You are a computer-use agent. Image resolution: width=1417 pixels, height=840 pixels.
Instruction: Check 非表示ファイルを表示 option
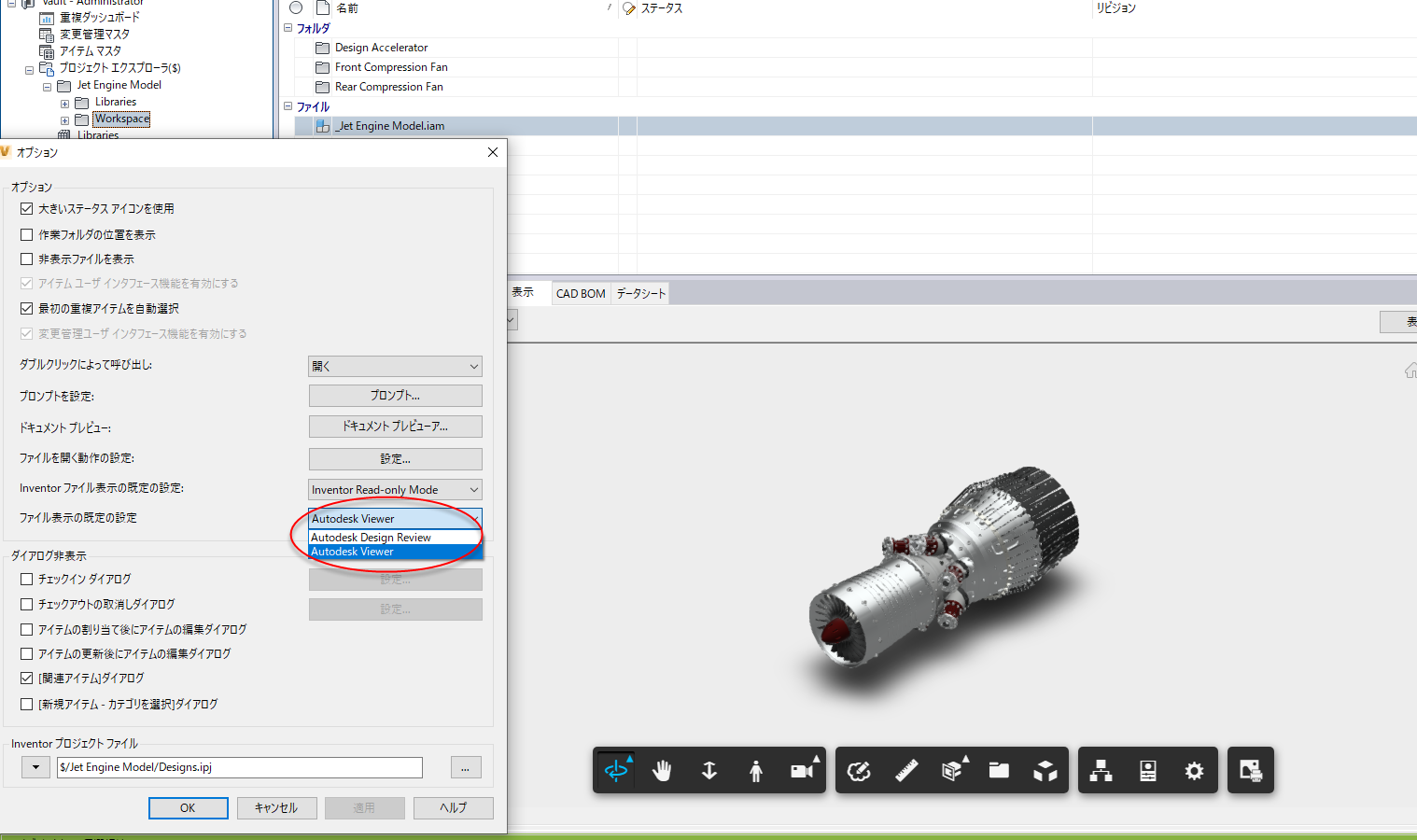click(27, 259)
